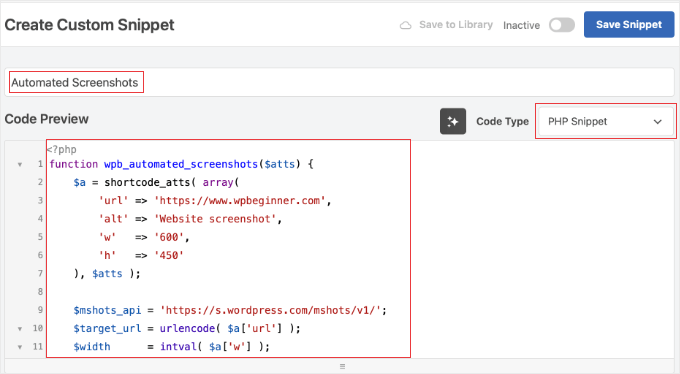Click the function name wpb_automated_screenshots
This screenshot has width=680, height=374.
click(181, 164)
